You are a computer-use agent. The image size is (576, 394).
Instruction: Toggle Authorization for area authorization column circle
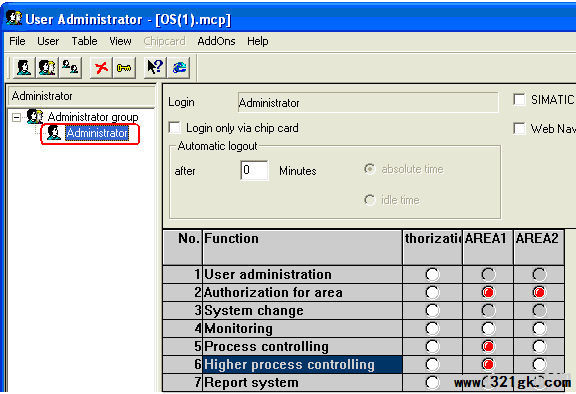pyautogui.click(x=432, y=292)
